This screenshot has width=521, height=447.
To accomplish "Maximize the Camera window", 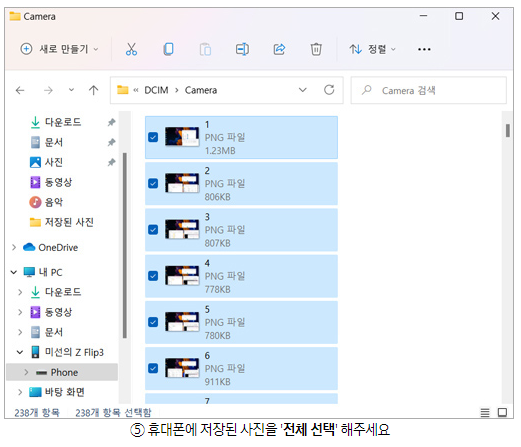I will (x=459, y=16).
